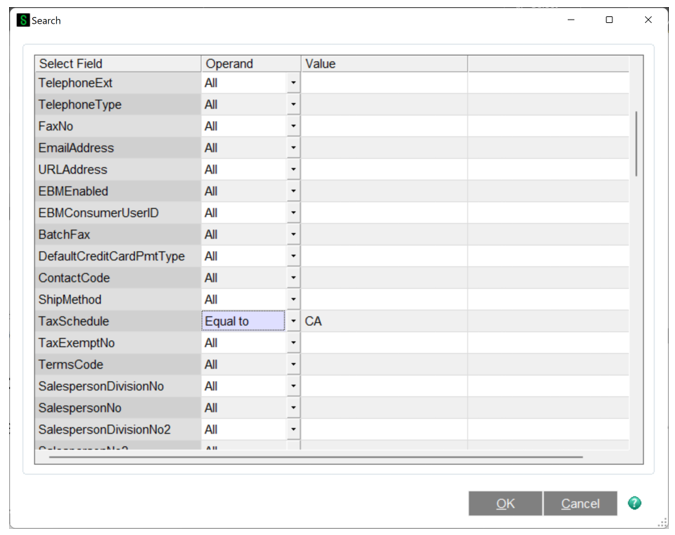Select the ShipMethod field row label
This screenshot has width=675, height=535.
[118, 299]
